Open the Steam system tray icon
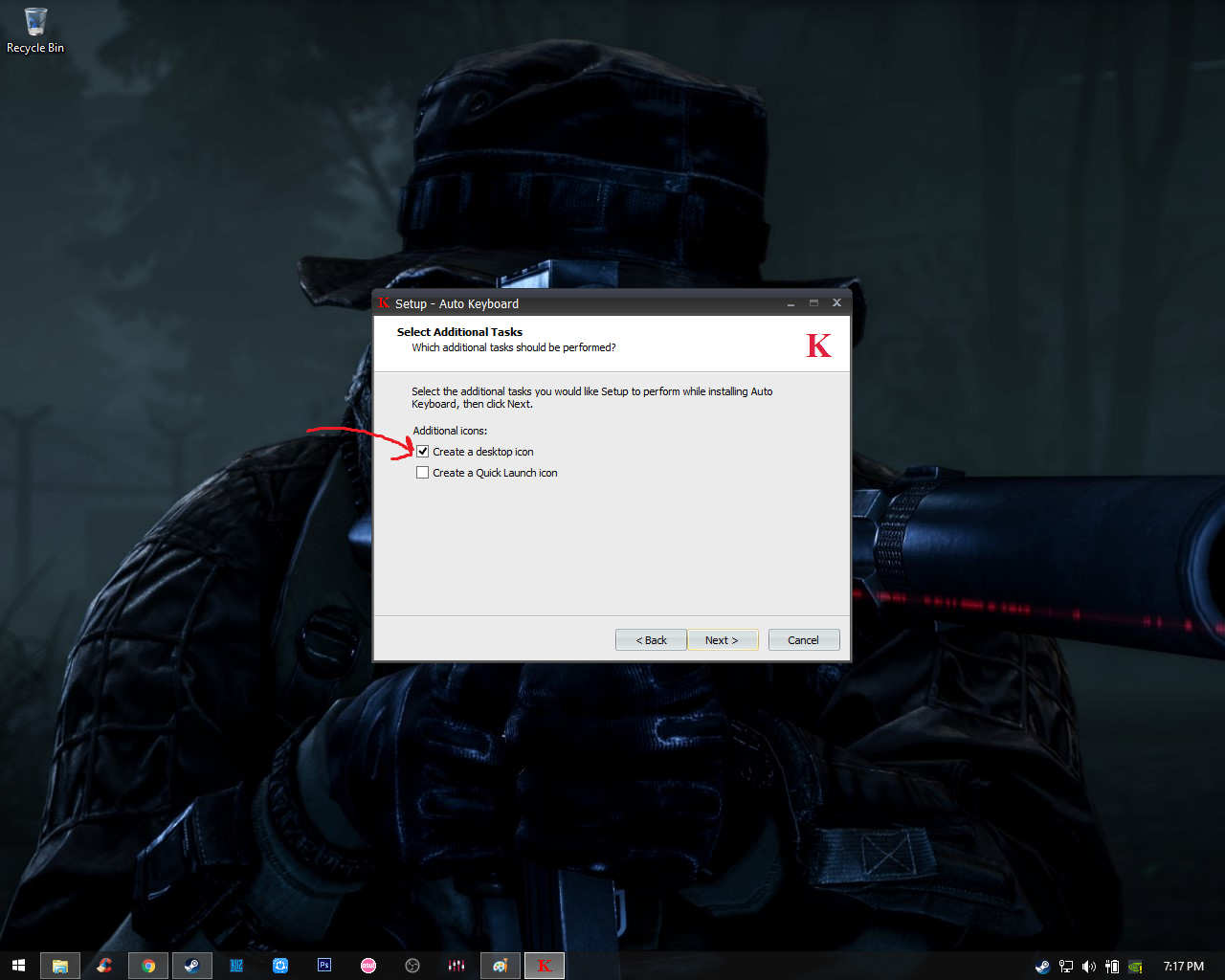 point(1042,967)
